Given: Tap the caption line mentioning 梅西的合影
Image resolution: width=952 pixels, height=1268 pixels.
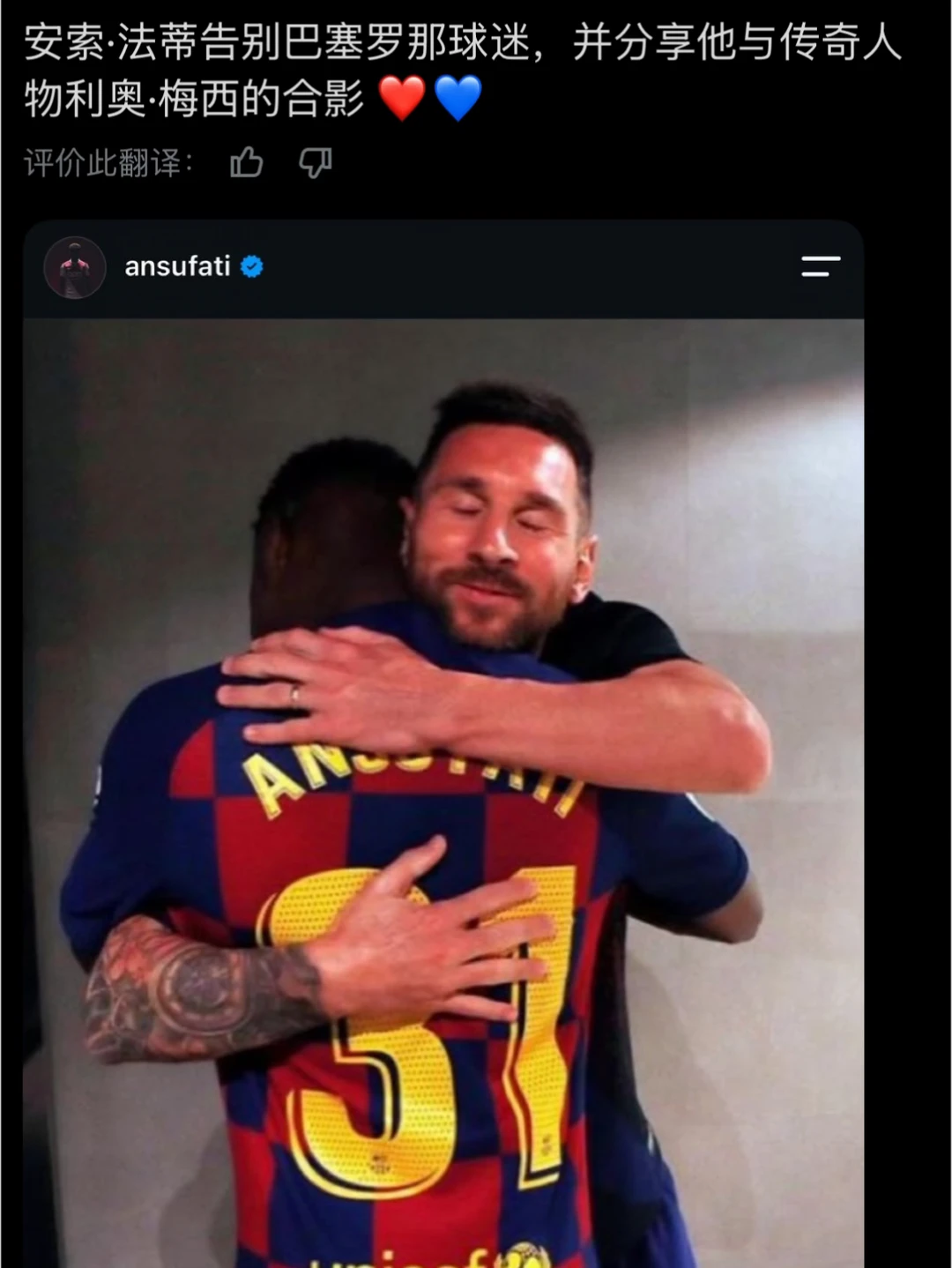Looking at the screenshot, I should [x=194, y=98].
